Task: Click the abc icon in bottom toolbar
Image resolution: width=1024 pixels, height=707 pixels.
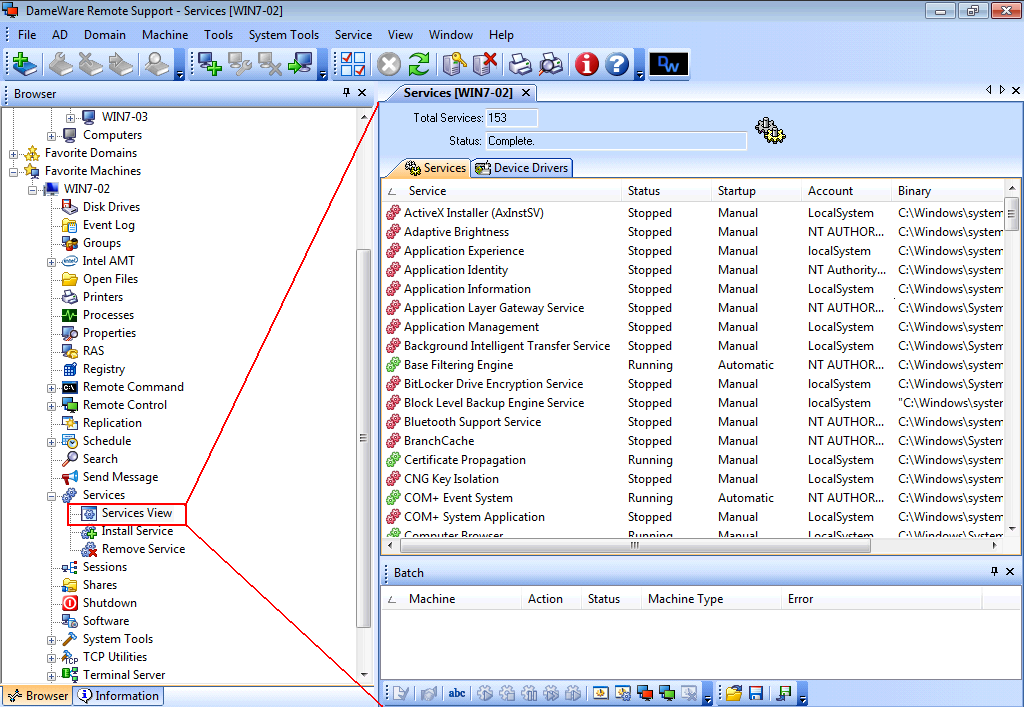Action: click(456, 693)
